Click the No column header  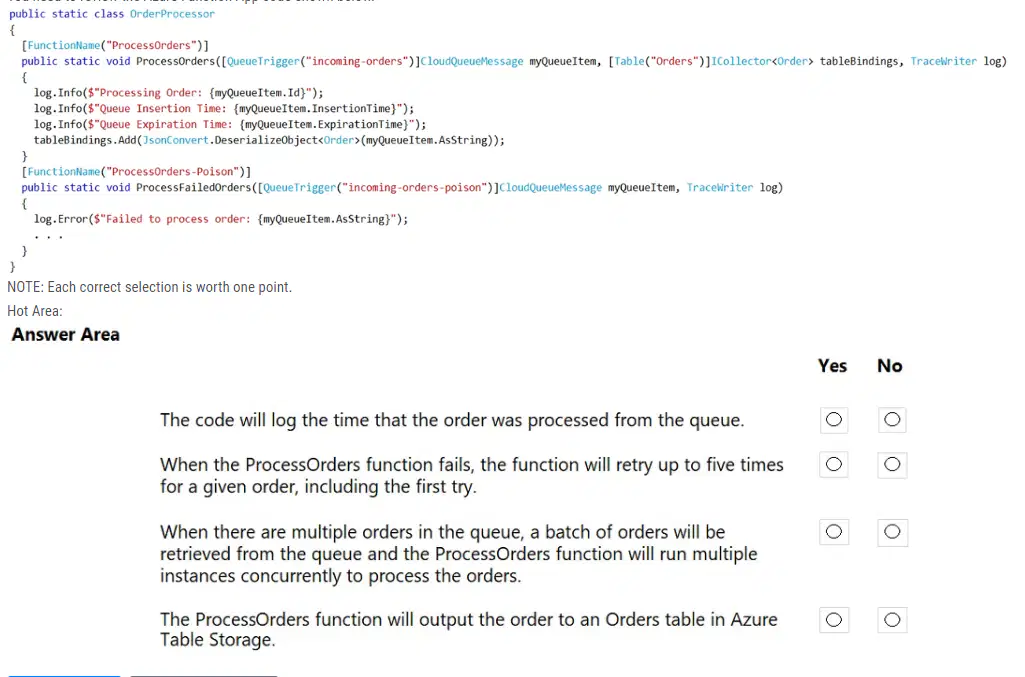(x=890, y=366)
